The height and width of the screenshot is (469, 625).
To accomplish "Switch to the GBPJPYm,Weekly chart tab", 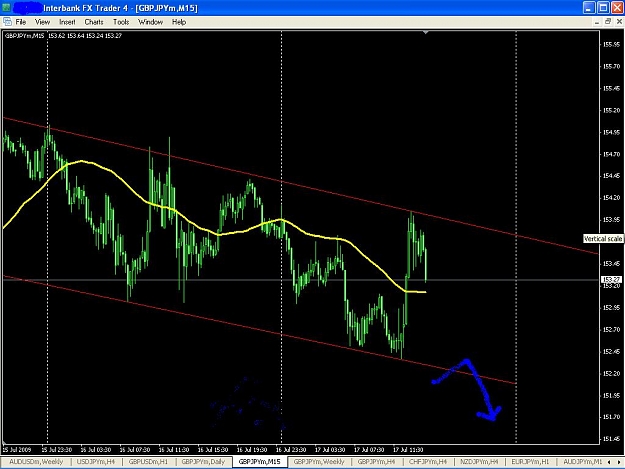I will coord(319,462).
